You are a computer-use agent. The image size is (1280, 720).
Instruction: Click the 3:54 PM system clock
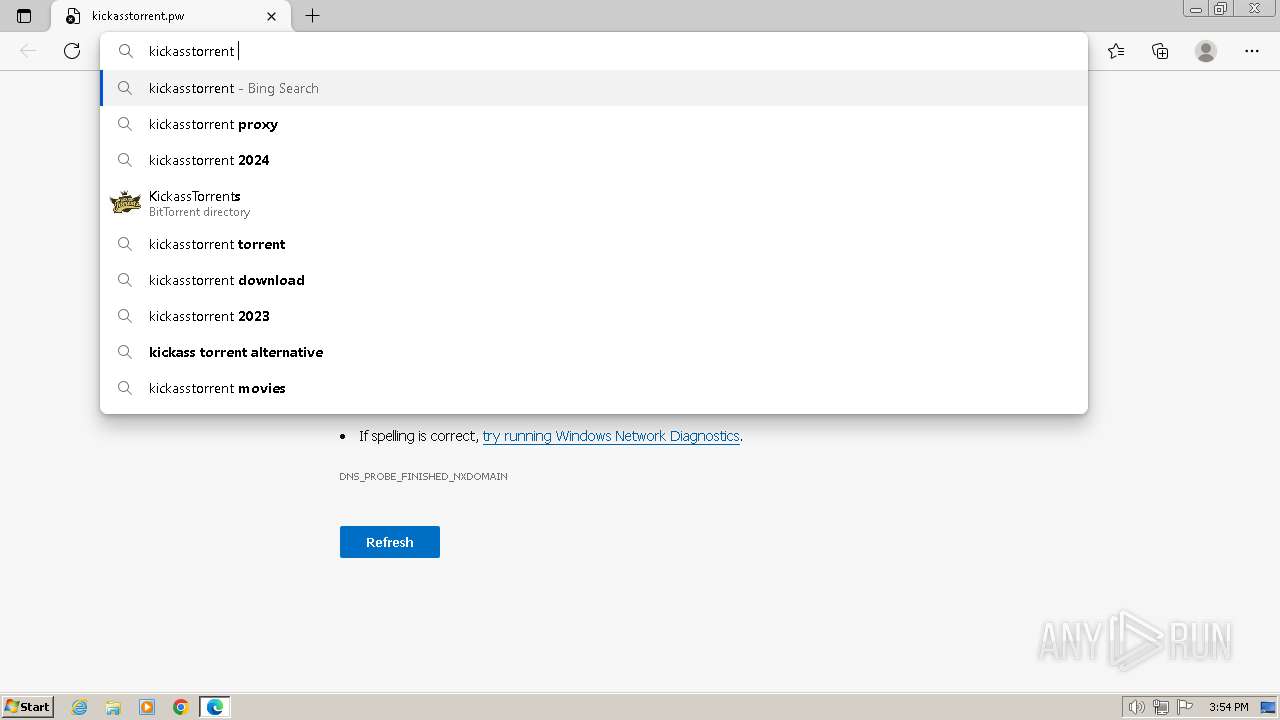[x=1228, y=707]
